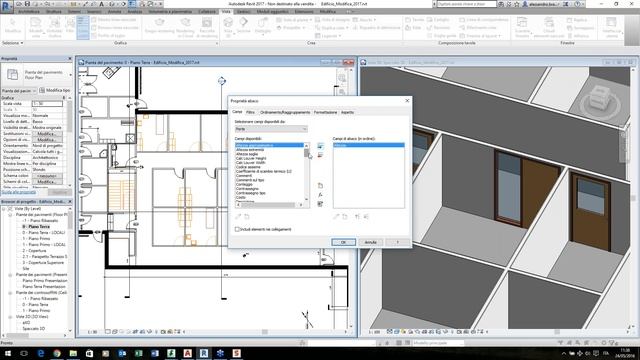Click the Revit icon in the taskbar
This screenshot has width=640, height=360.
(x=204, y=353)
